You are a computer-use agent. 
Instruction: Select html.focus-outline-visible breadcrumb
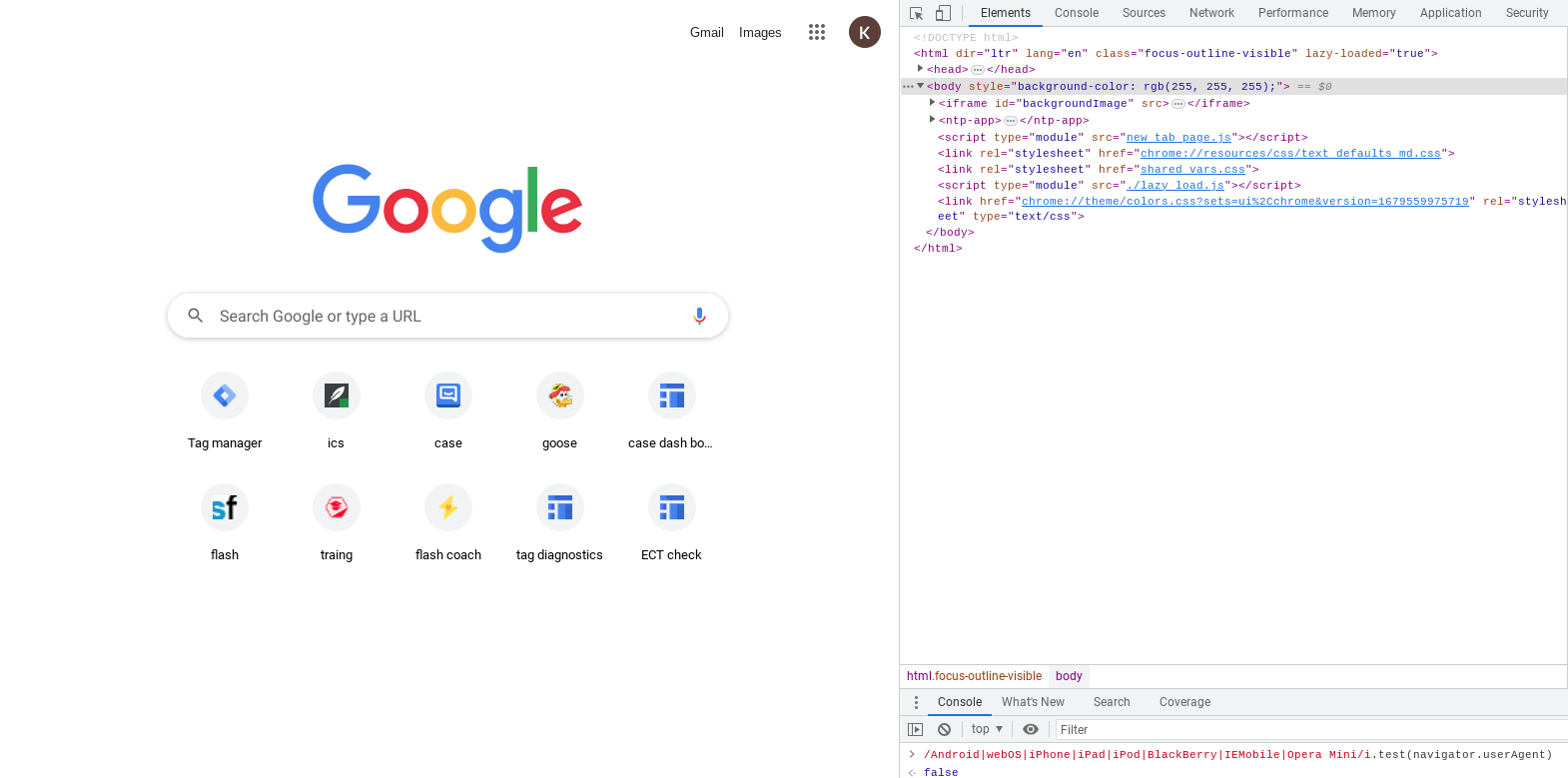[x=974, y=676]
